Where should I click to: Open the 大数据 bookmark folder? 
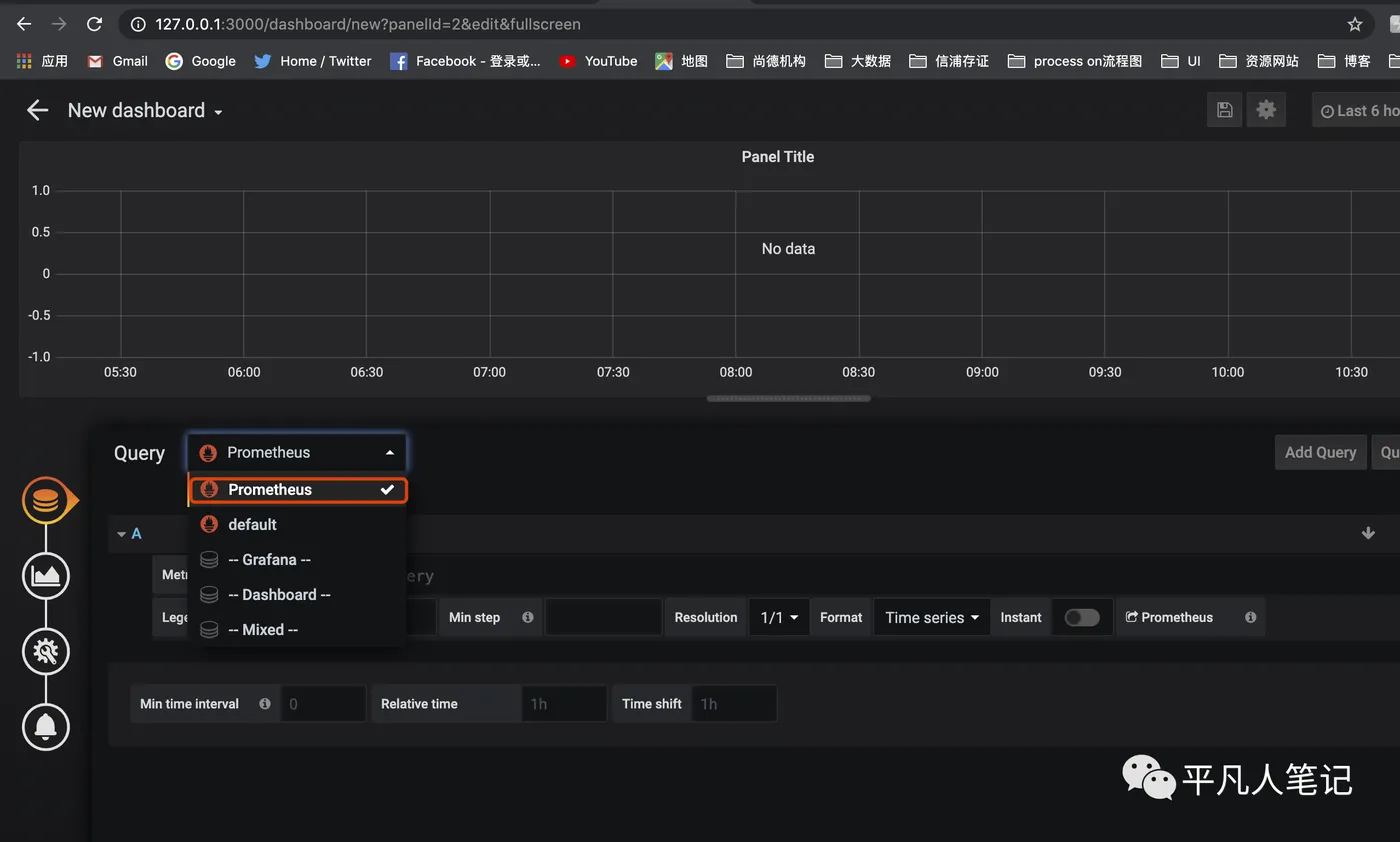[858, 61]
